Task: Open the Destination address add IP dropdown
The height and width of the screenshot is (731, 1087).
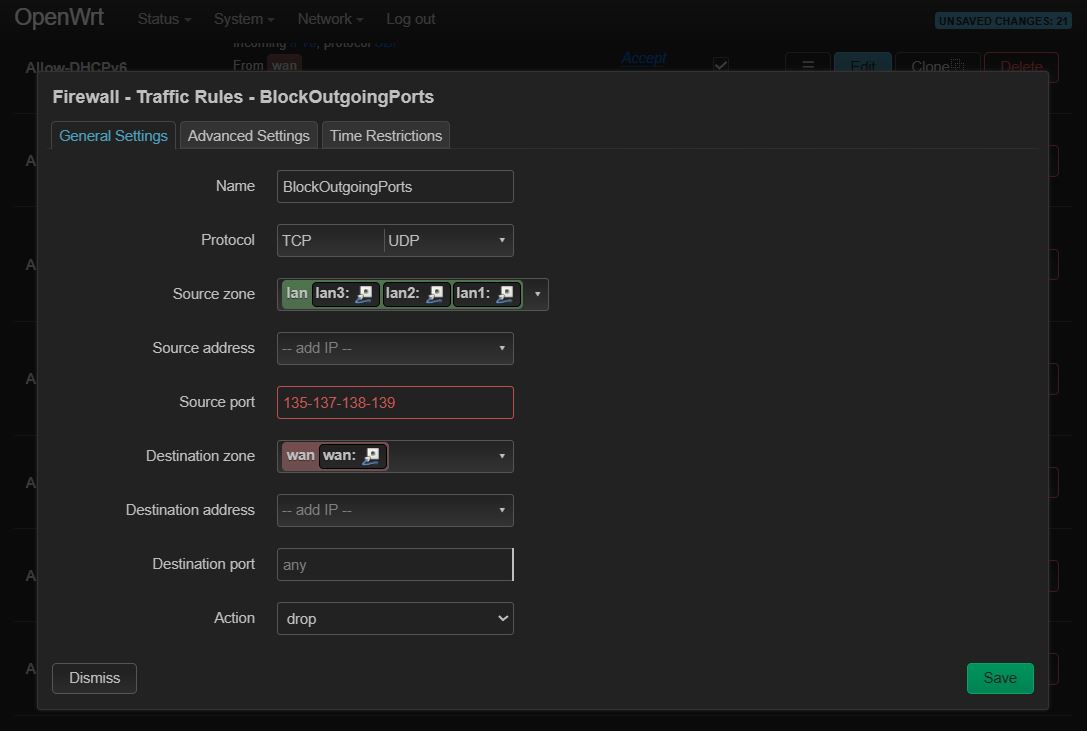Action: click(x=395, y=510)
